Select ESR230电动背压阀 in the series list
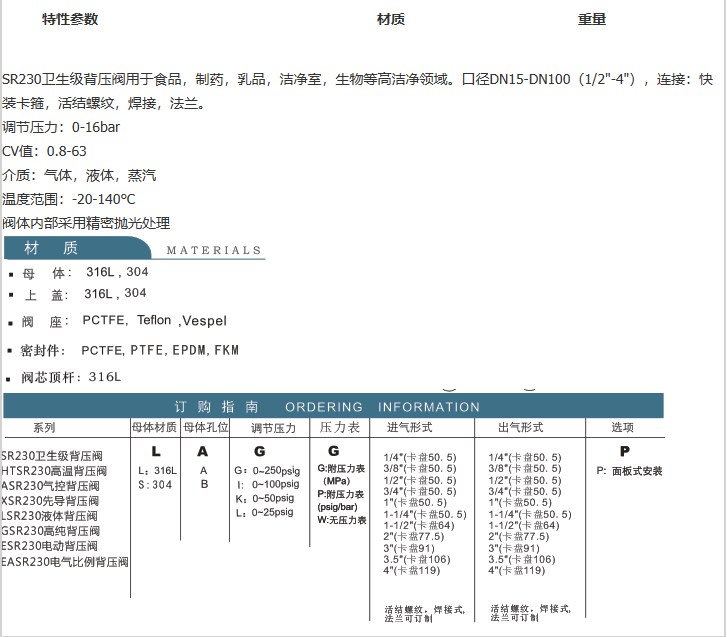 coord(49,546)
